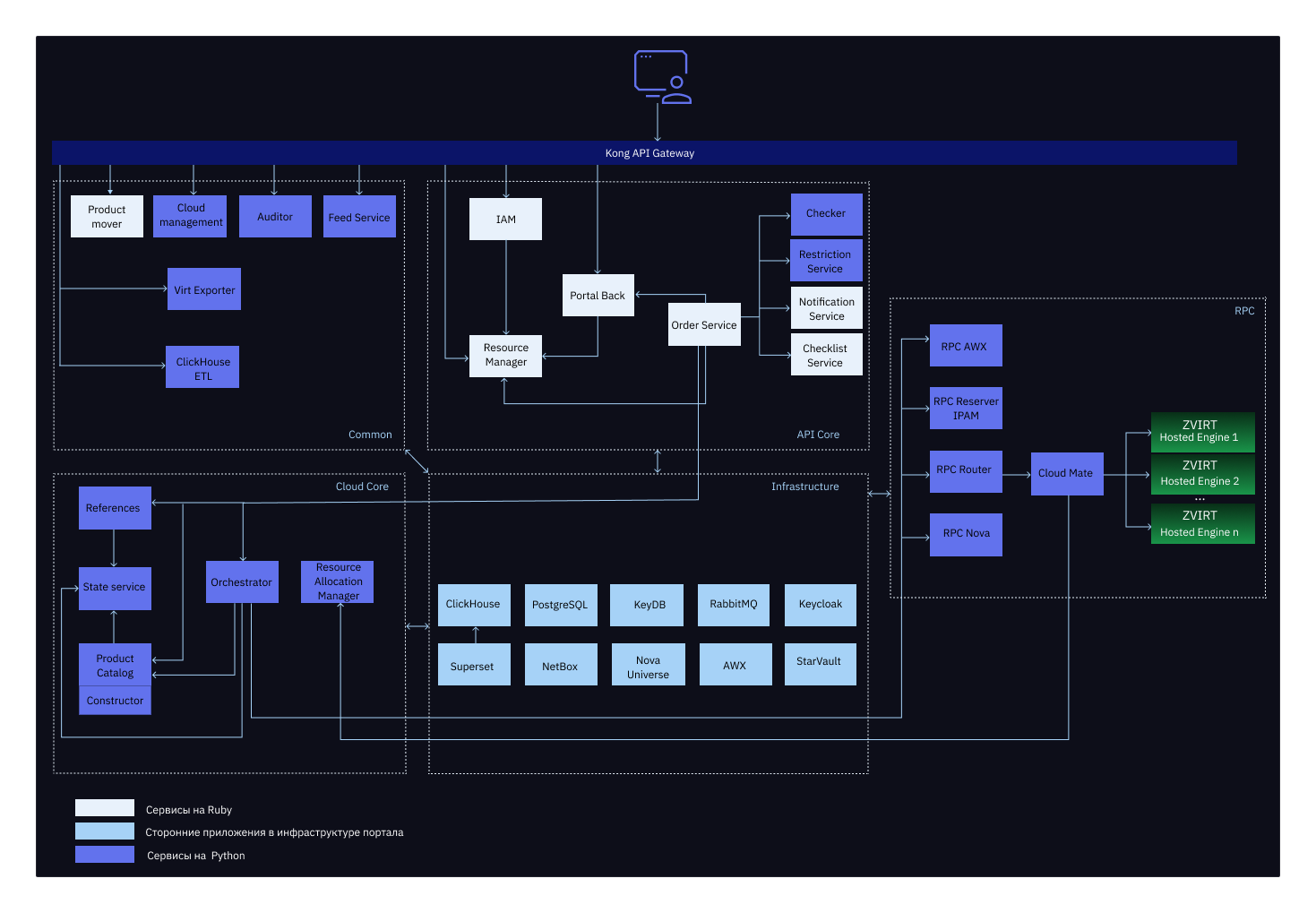Click the State service box
Image resolution: width=1316 pixels, height=913 pixels.
tap(115, 589)
